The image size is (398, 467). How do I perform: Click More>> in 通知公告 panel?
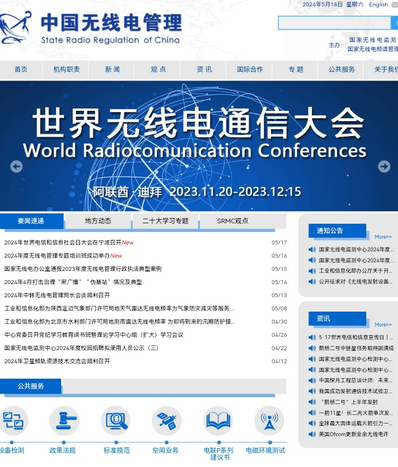pyautogui.click(x=383, y=237)
